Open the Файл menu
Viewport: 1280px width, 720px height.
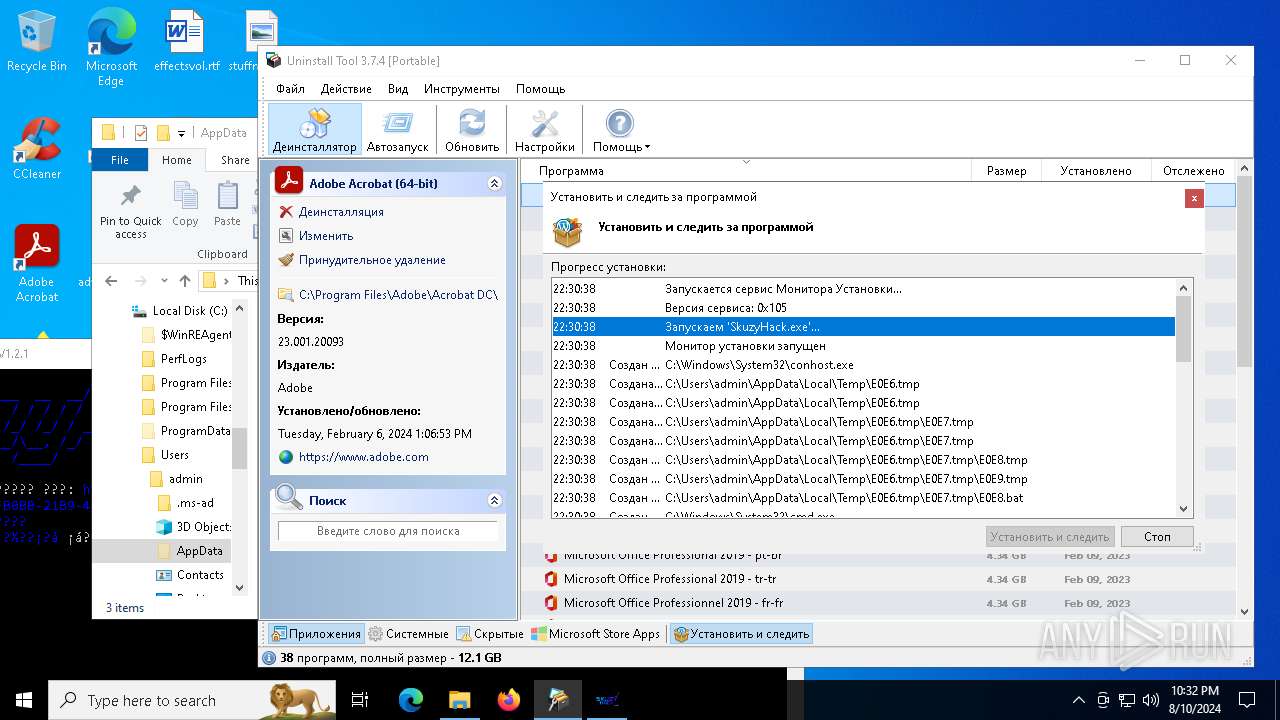[290, 89]
